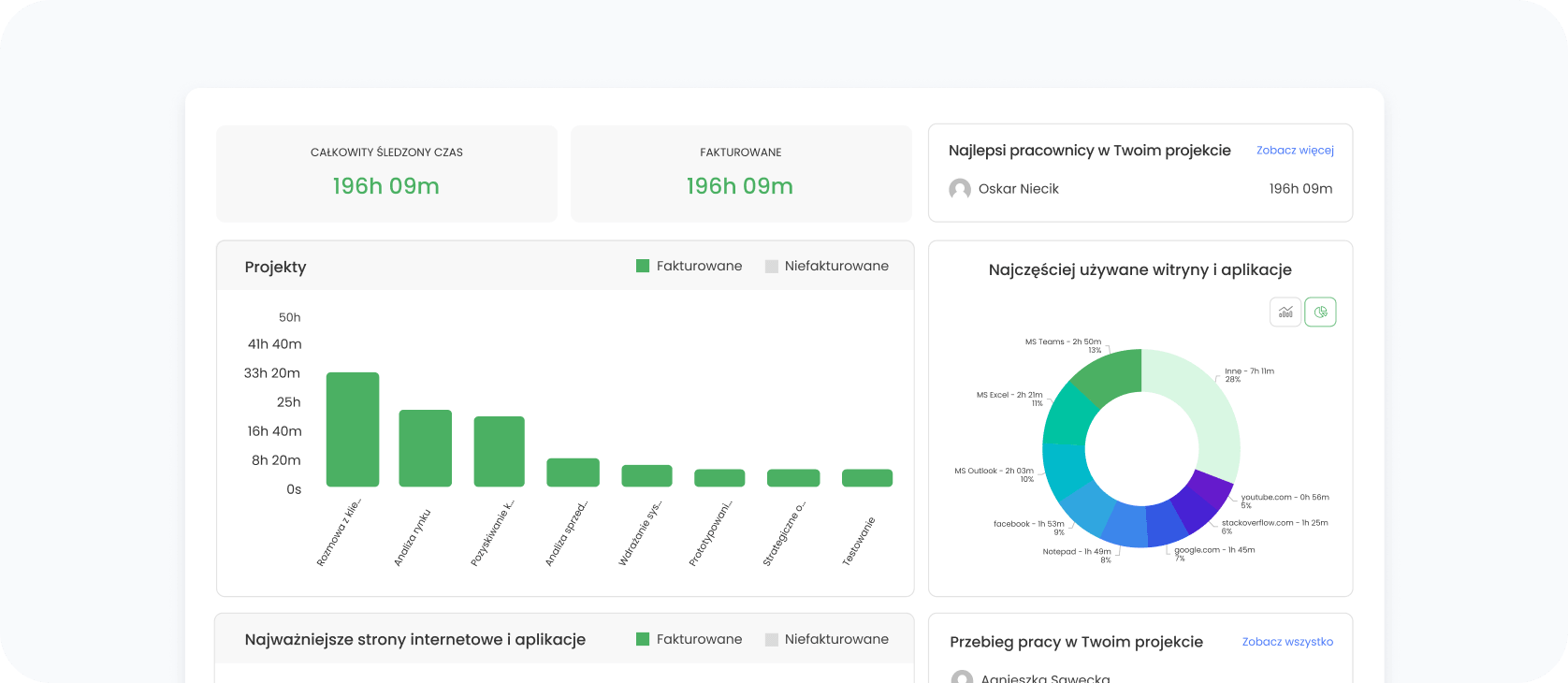
Task: Switch to bar chart view icon
Action: [1285, 312]
